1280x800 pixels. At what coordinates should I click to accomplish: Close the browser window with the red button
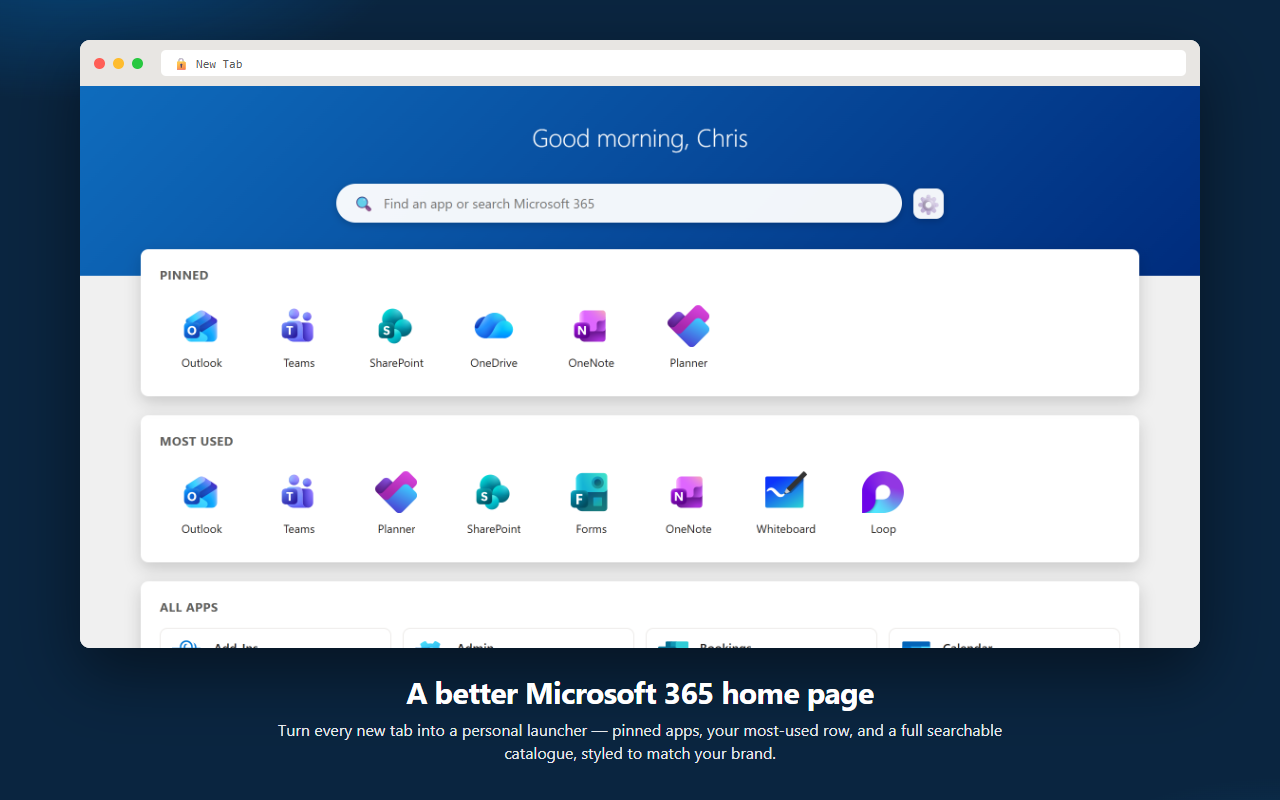99,64
